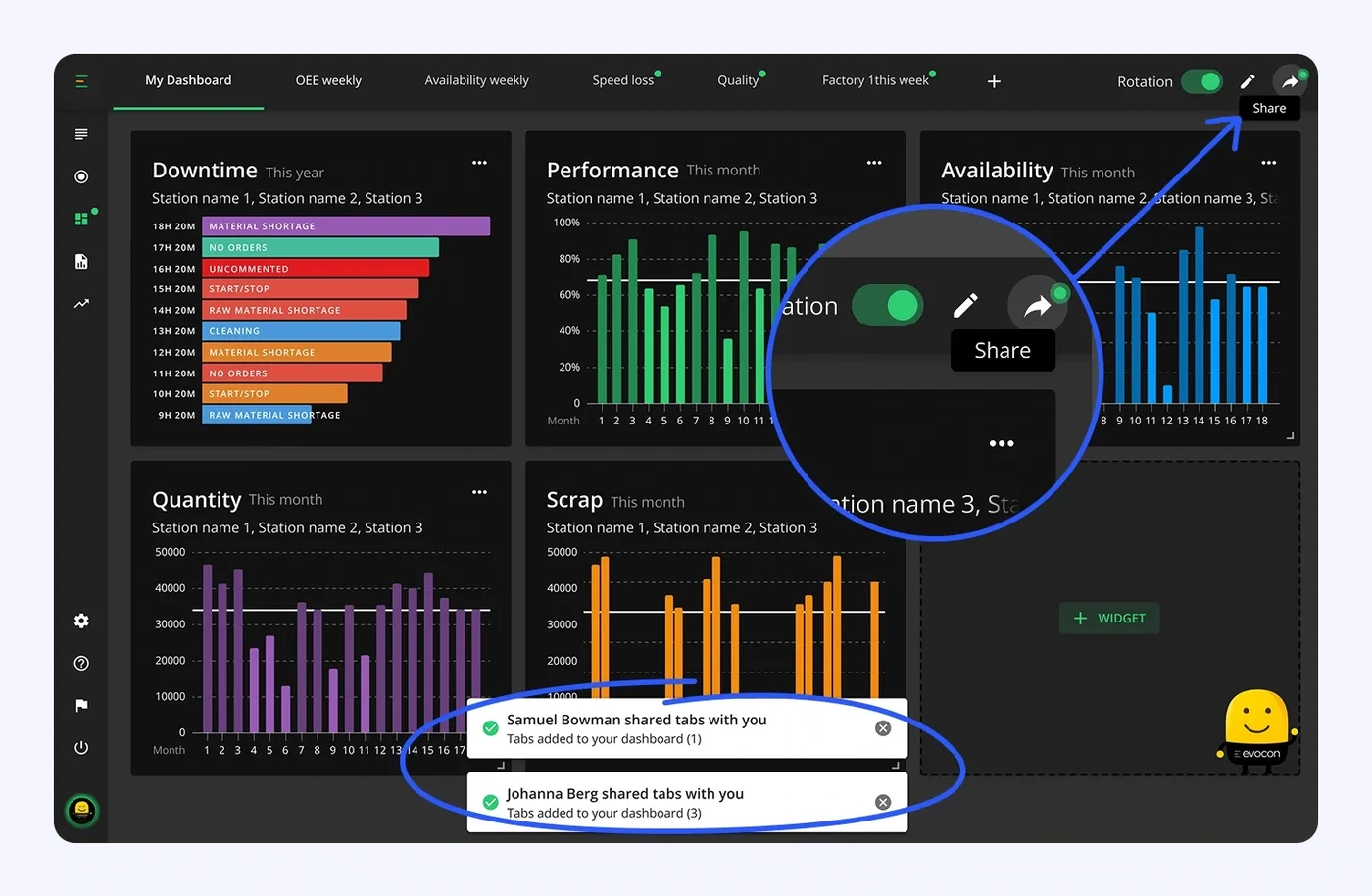
Task: Click the + WIDGET button
Action: [1109, 618]
